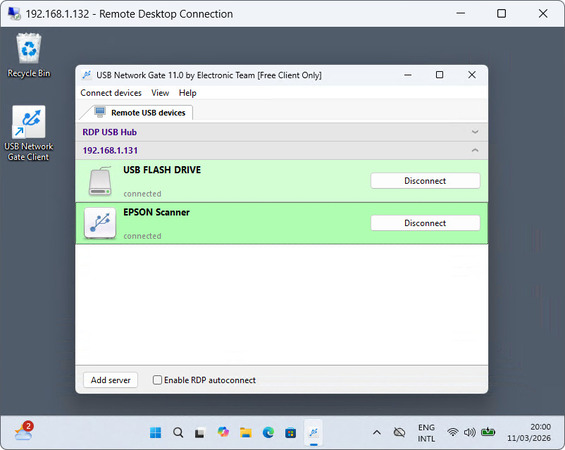Open the volume tray icon
565x450 pixels.
470,432
